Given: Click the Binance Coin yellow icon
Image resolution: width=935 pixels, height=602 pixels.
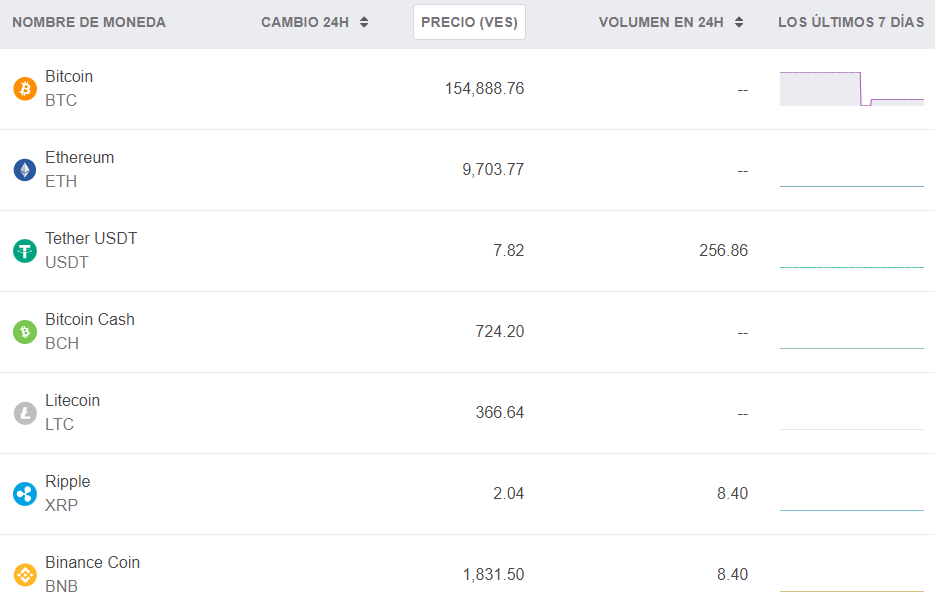Looking at the screenshot, I should 25,575.
